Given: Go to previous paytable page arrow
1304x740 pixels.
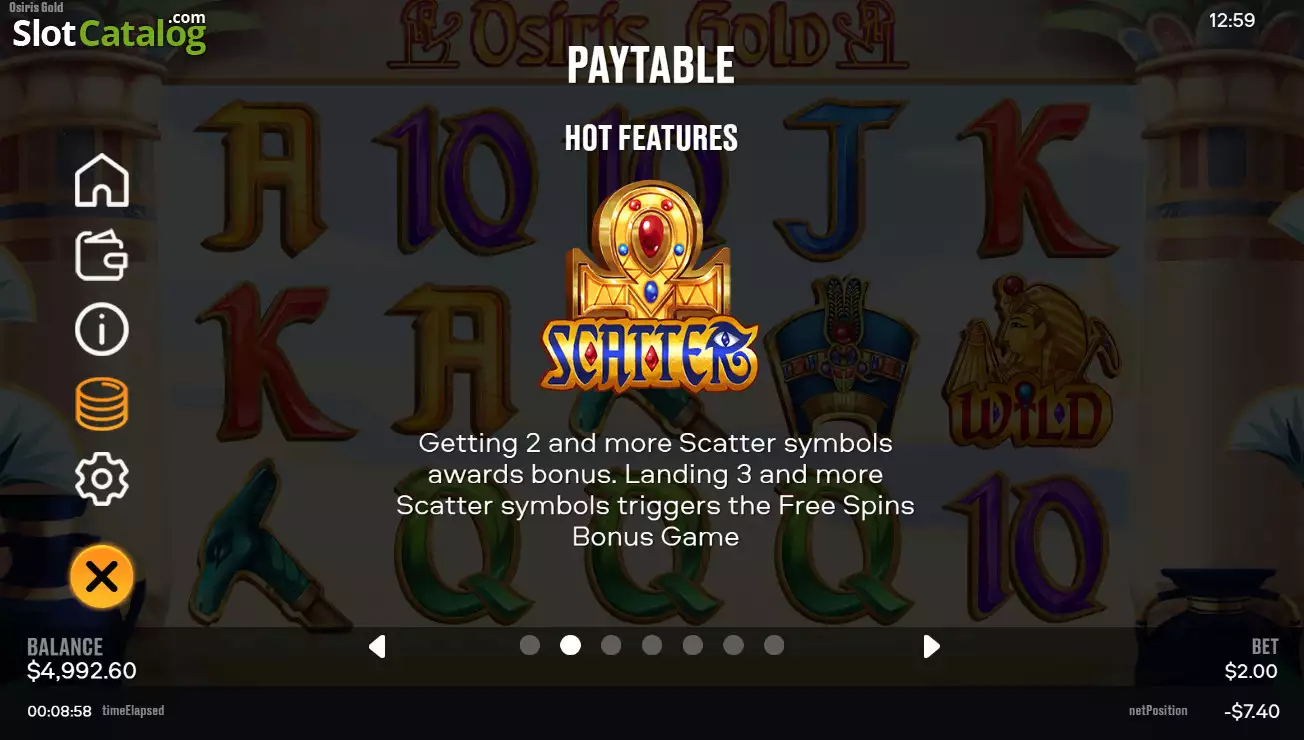Looking at the screenshot, I should [x=377, y=646].
